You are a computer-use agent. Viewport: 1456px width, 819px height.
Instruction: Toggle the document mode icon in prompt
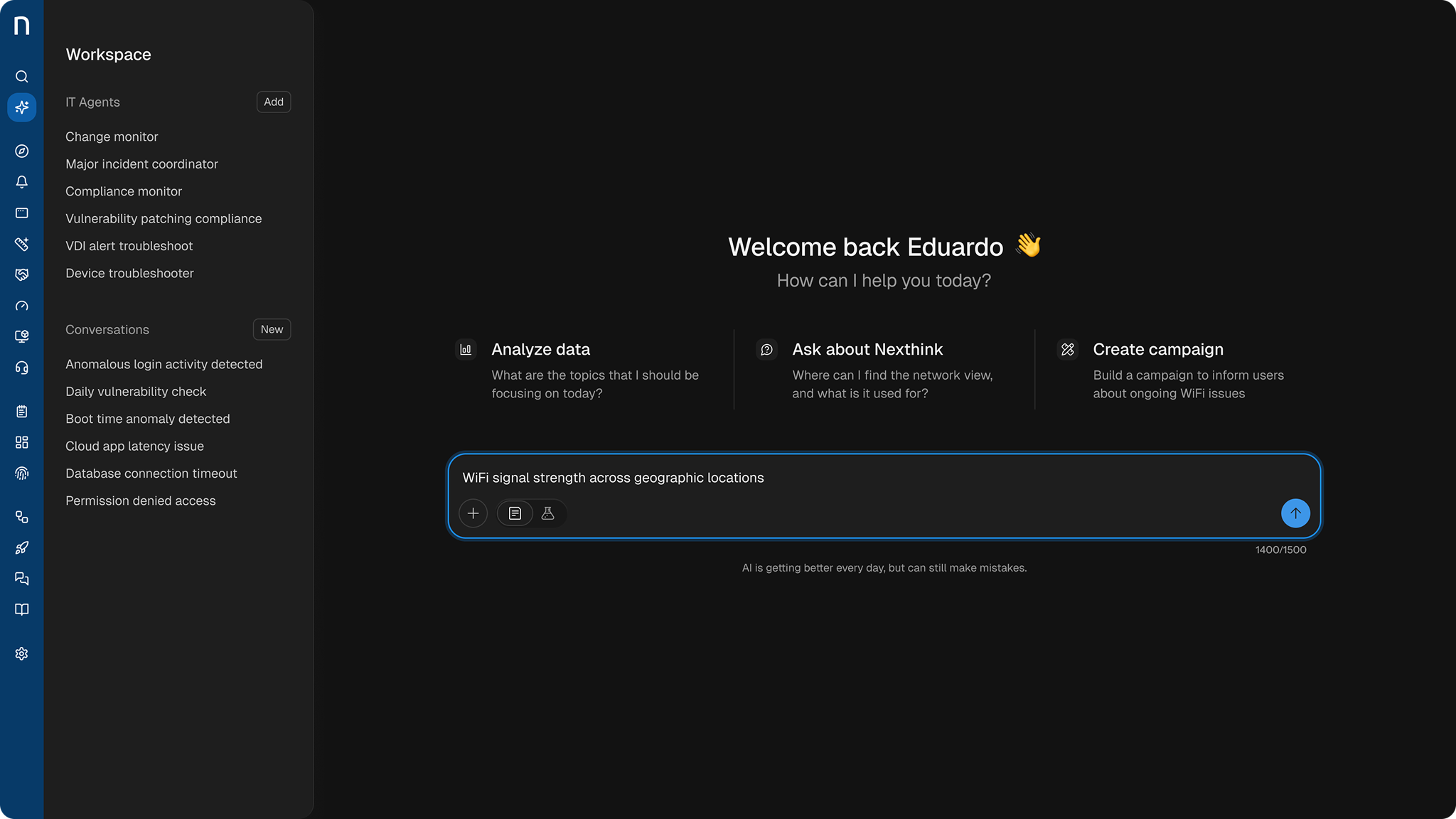(515, 513)
